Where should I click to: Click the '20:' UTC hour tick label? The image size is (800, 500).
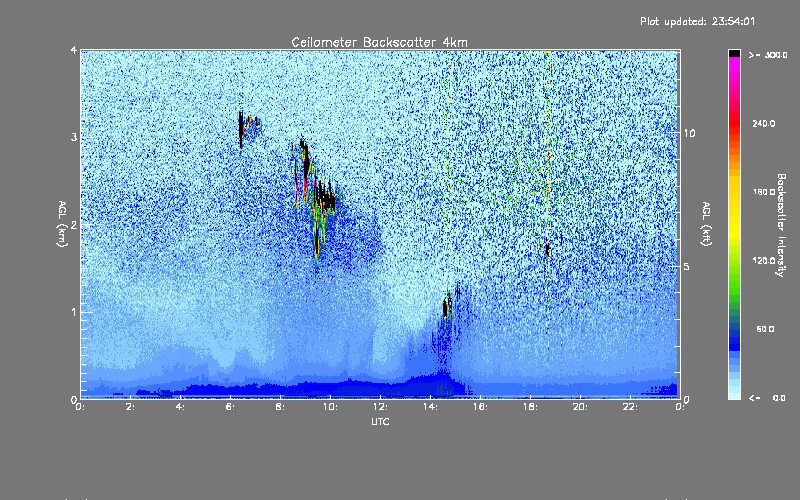coord(581,407)
